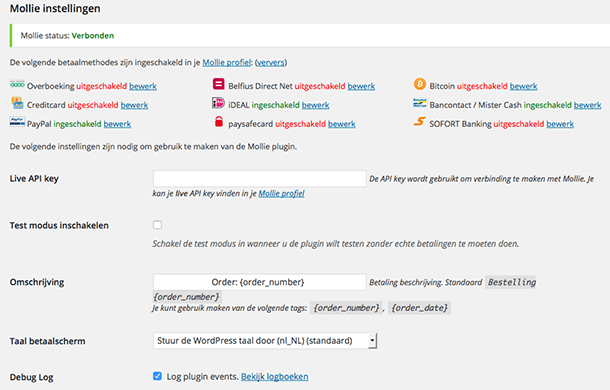Viewport: 610px width, 390px height.
Task: Edit Belfius Direct Net via bewerk link
Action: [x=361, y=86]
